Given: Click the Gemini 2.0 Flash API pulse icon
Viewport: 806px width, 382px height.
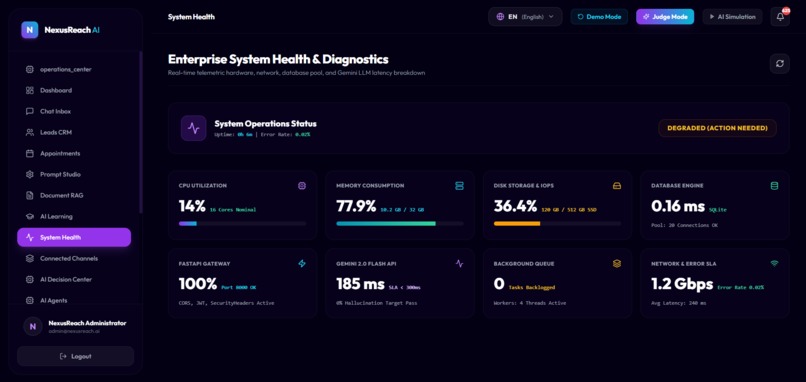Looking at the screenshot, I should [x=460, y=264].
